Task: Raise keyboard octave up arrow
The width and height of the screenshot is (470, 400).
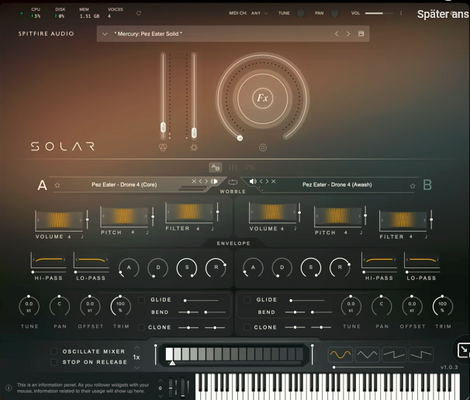Action: click(x=160, y=381)
